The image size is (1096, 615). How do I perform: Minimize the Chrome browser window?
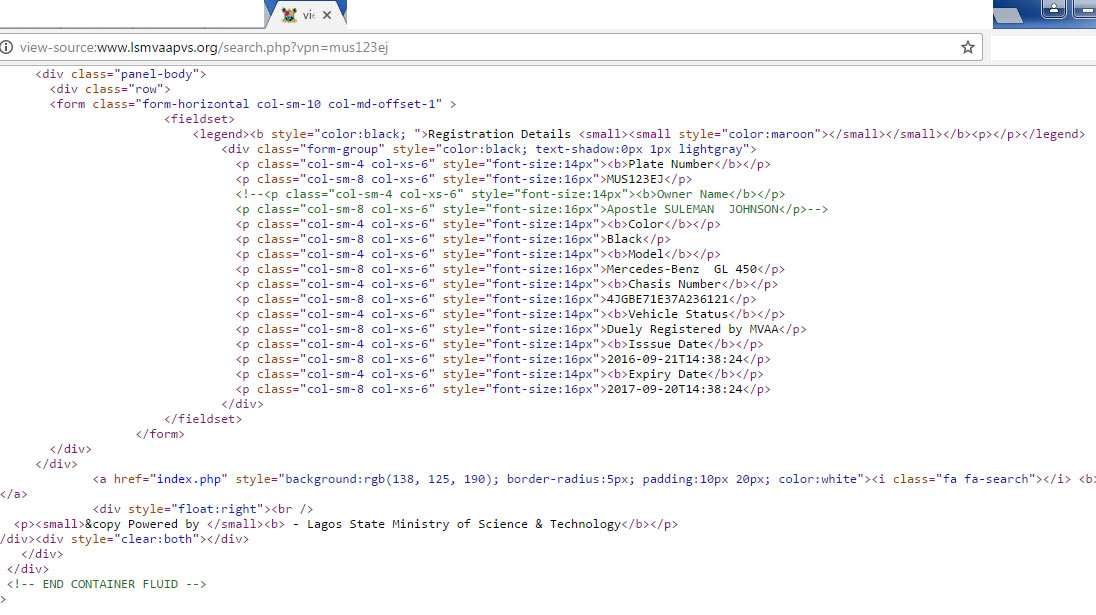point(1085,10)
